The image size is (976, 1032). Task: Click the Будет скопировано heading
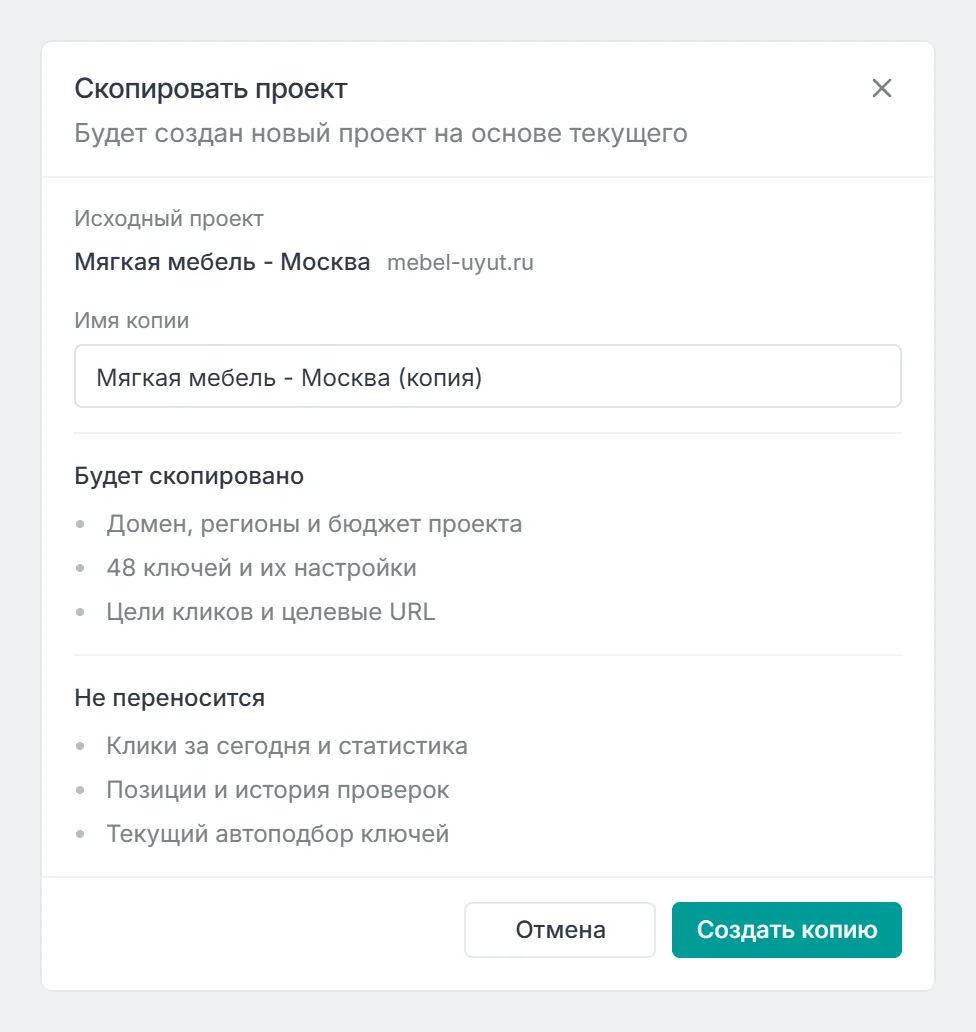[x=189, y=476]
